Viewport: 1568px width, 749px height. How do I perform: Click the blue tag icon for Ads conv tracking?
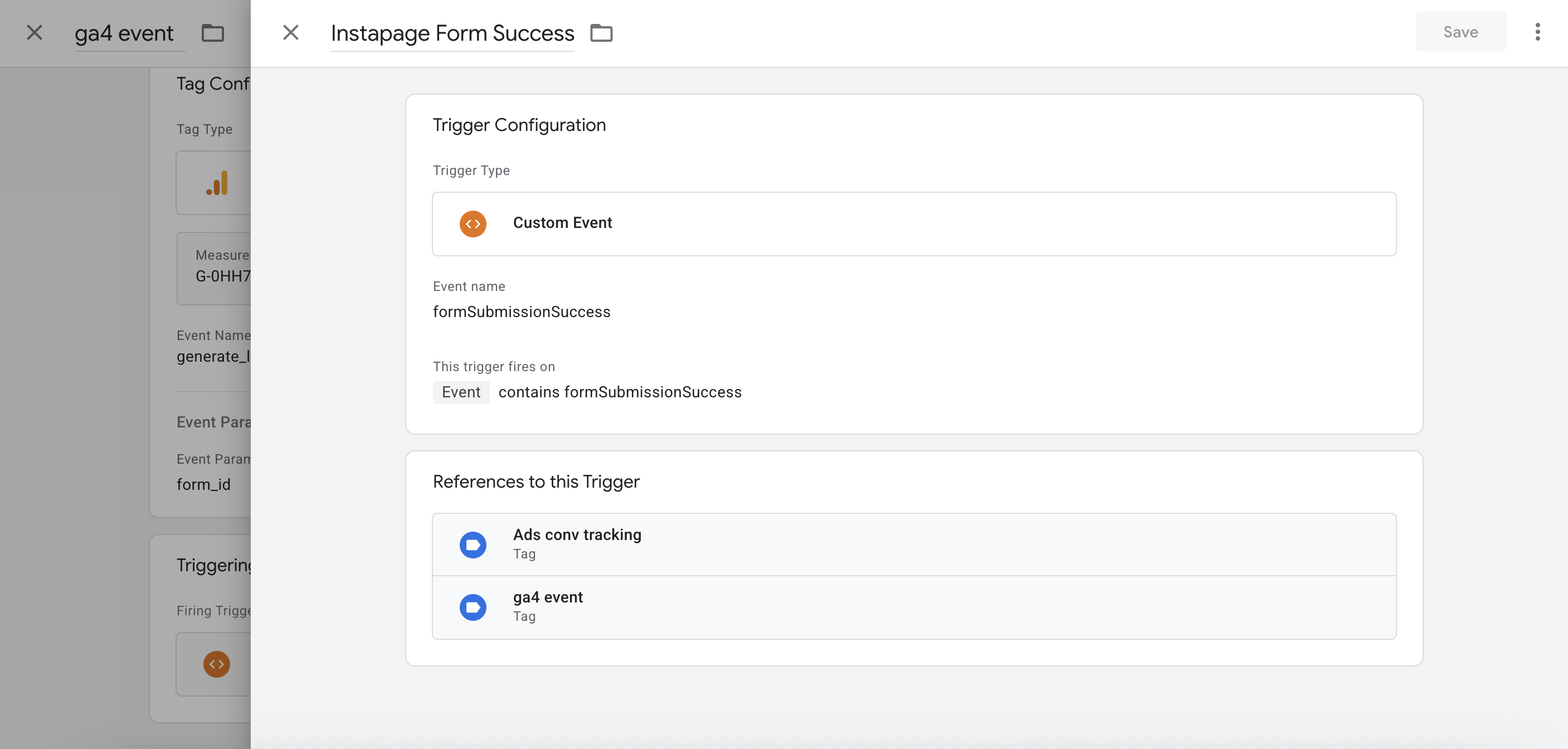point(473,544)
